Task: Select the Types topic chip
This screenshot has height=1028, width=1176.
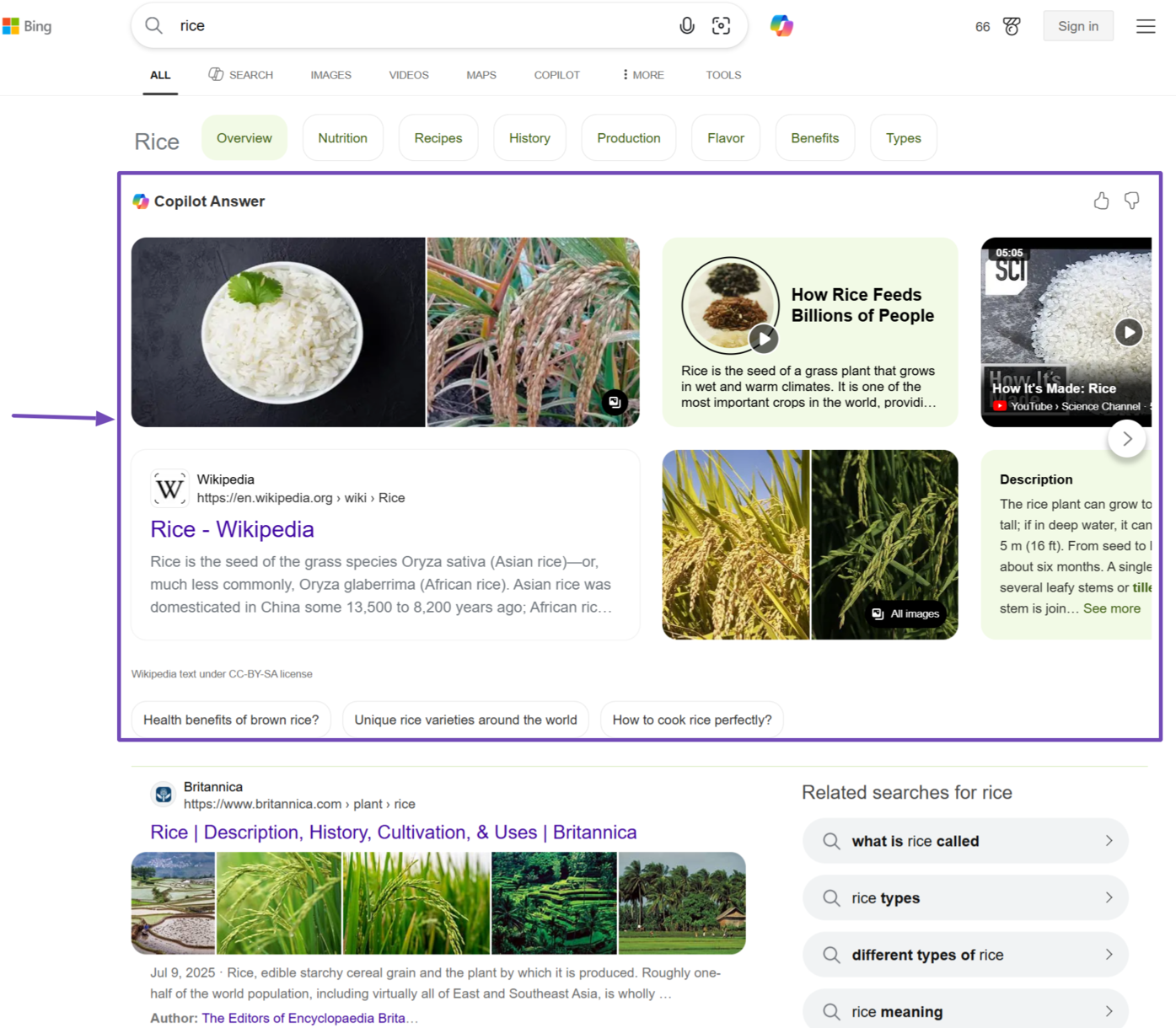Action: pos(904,138)
